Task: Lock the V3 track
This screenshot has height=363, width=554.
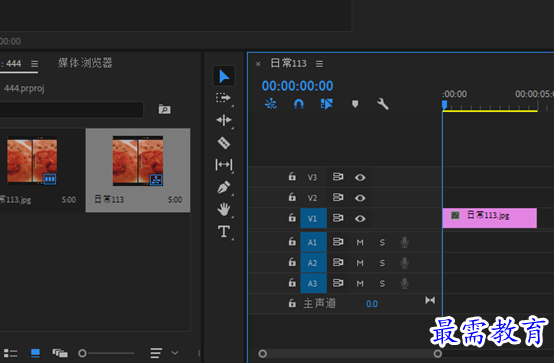Action: tap(292, 176)
